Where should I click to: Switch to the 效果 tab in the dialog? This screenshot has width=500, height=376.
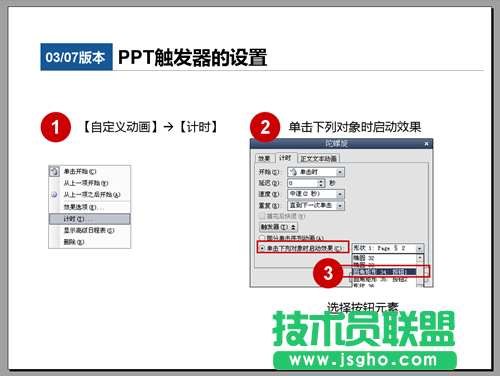265,159
